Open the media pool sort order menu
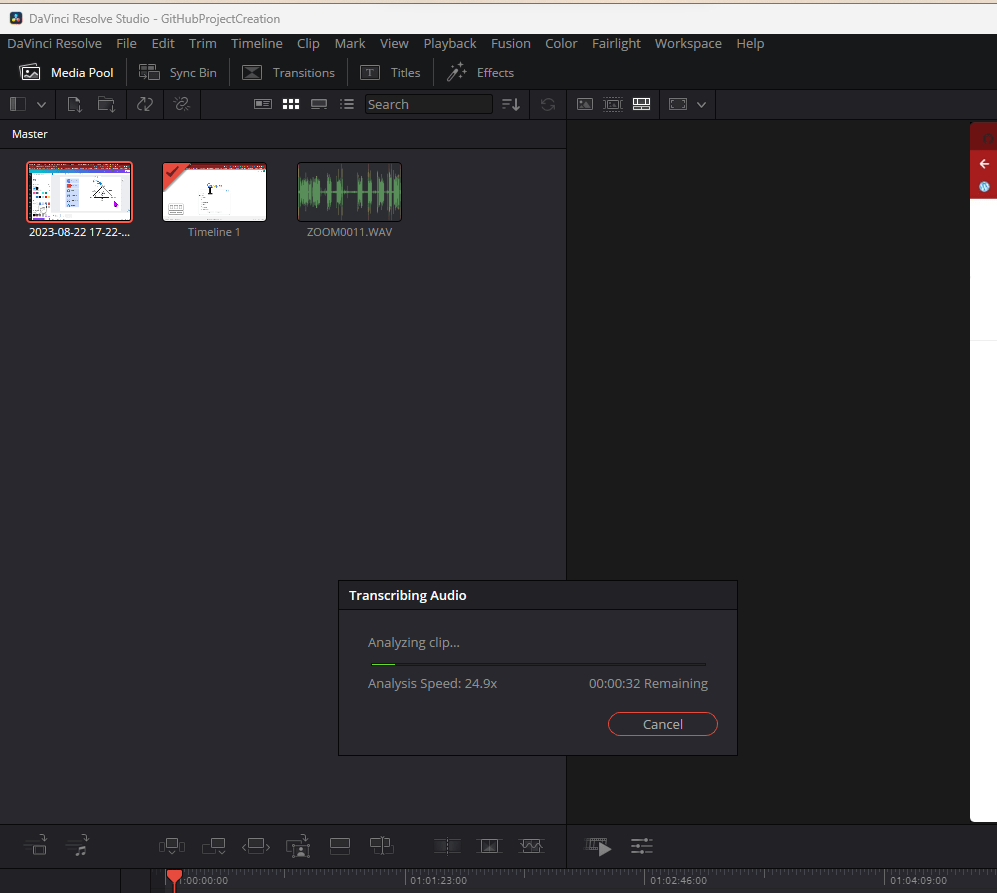997x893 pixels. click(511, 104)
